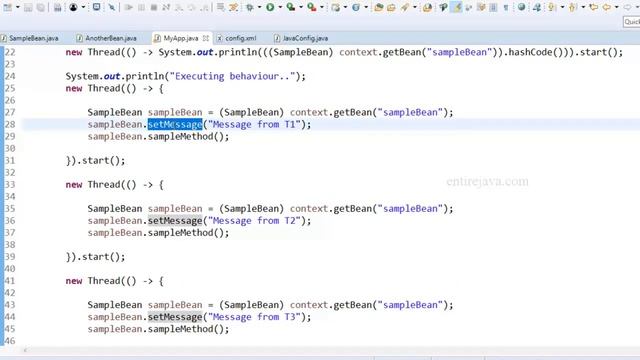Click the Last Edit Location icon
Image resolution: width=640 pixels, height=360 pixels.
(x=594, y=7)
